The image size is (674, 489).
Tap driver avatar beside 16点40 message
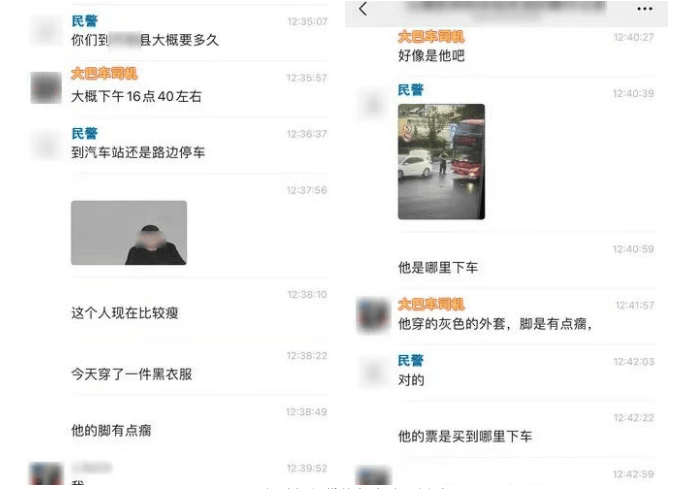tap(46, 88)
